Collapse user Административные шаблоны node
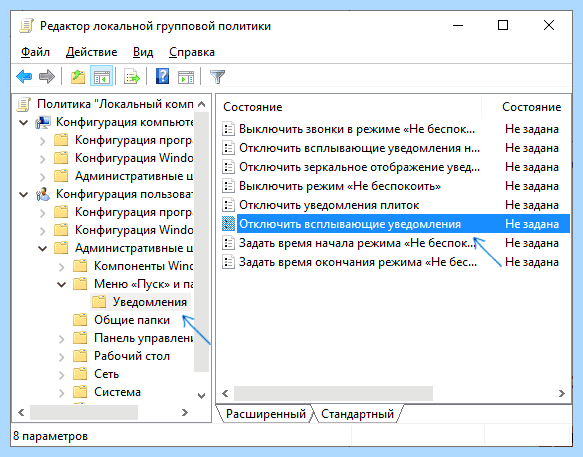583x457 pixels. click(43, 248)
